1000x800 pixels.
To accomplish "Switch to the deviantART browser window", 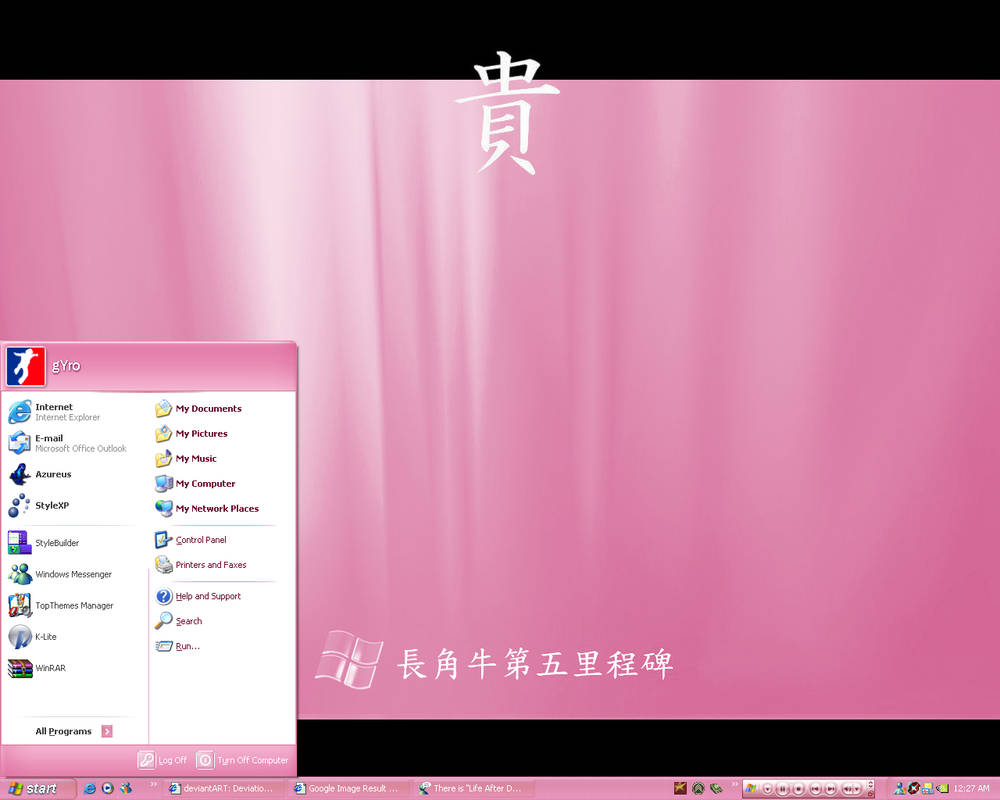I will [x=225, y=788].
